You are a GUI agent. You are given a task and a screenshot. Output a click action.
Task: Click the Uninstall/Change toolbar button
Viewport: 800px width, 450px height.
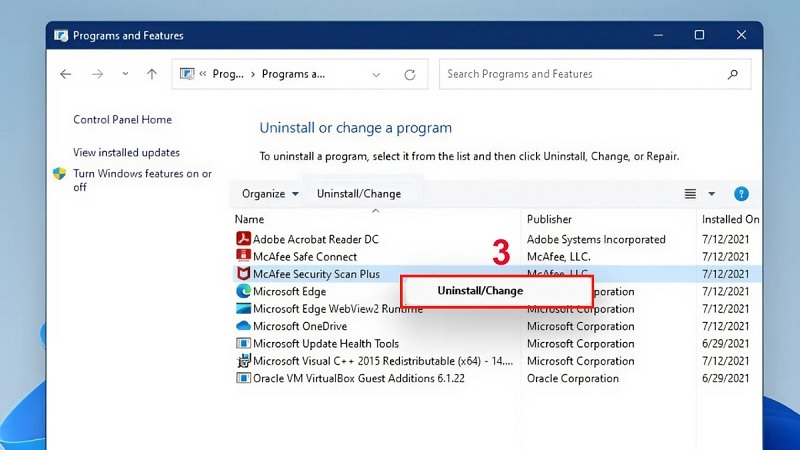pyautogui.click(x=359, y=194)
